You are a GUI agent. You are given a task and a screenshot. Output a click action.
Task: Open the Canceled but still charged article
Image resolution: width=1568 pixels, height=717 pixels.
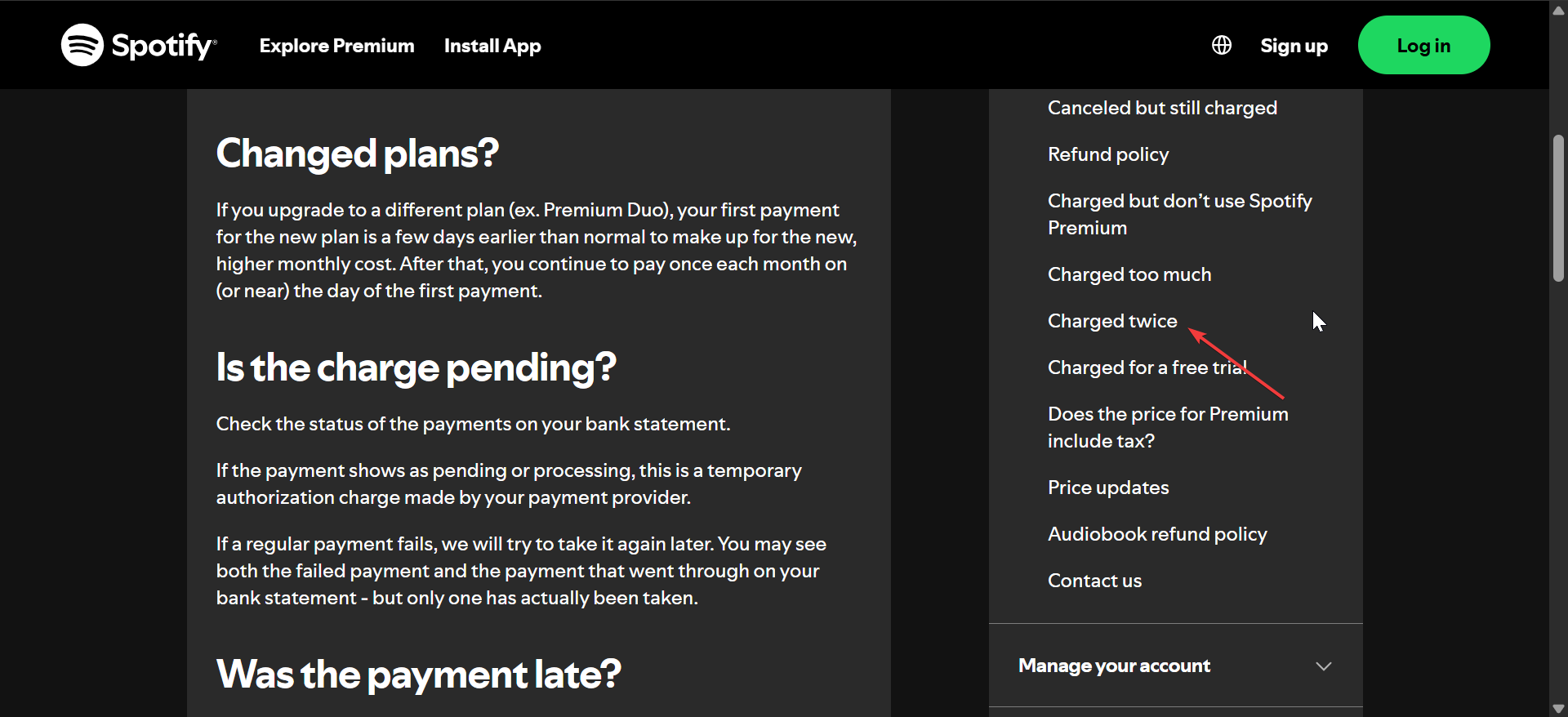1161,108
